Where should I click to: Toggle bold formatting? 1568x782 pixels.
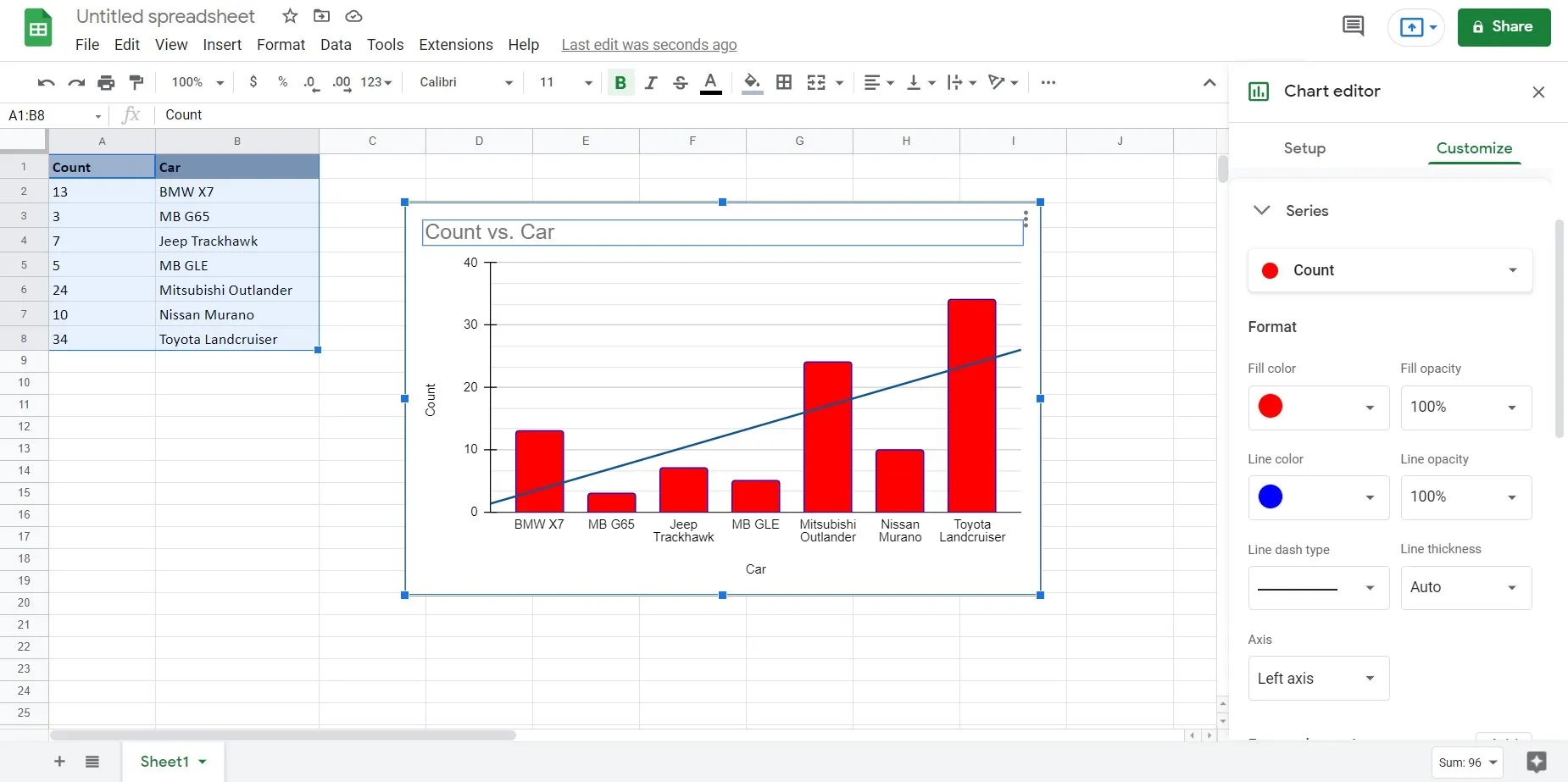pyautogui.click(x=620, y=82)
